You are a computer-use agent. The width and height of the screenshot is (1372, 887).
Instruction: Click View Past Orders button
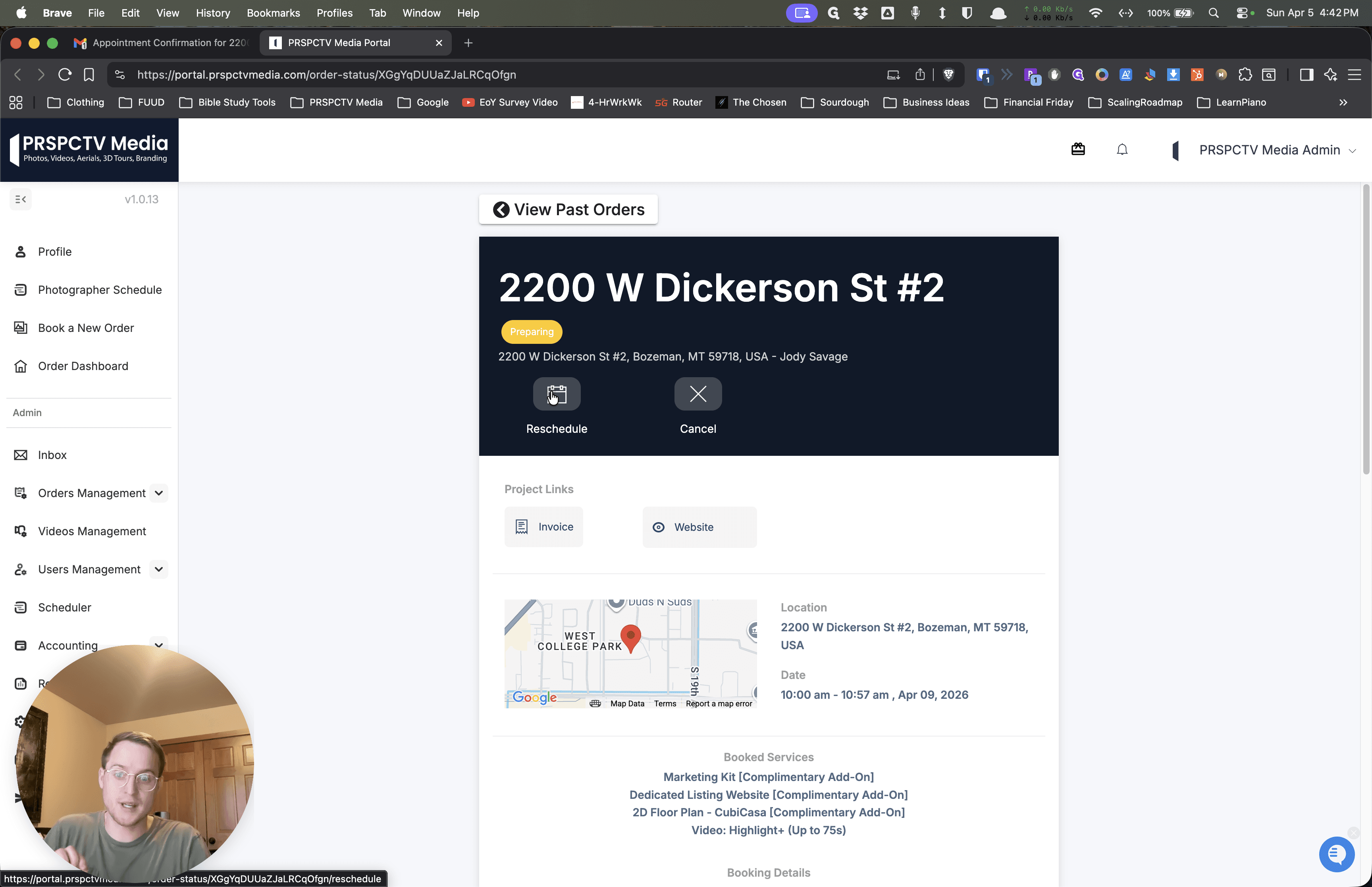568,209
